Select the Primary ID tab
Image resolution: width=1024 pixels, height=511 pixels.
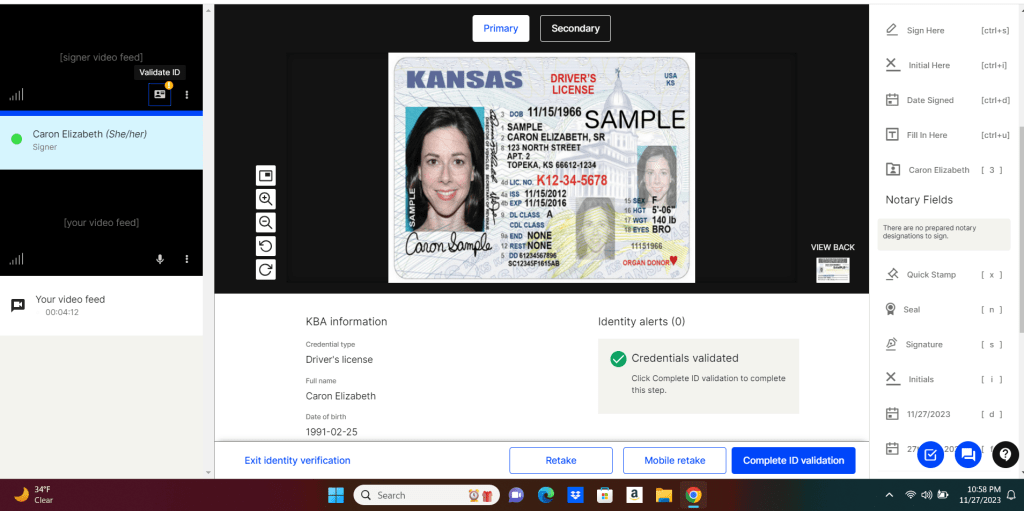501,29
